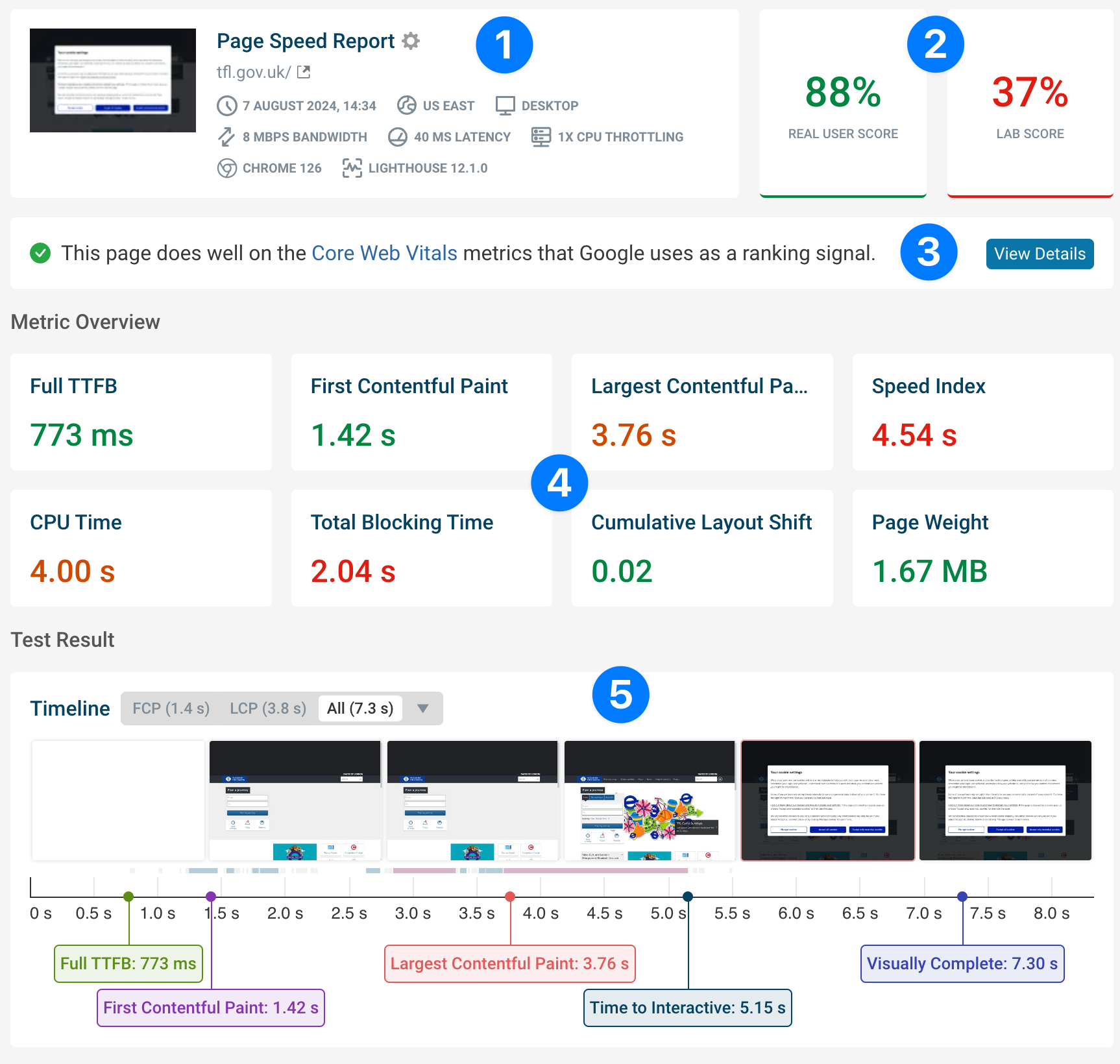Viewport: 1120px width, 1064px height.
Task: Click the latency gauge icon
Action: pyautogui.click(x=398, y=137)
